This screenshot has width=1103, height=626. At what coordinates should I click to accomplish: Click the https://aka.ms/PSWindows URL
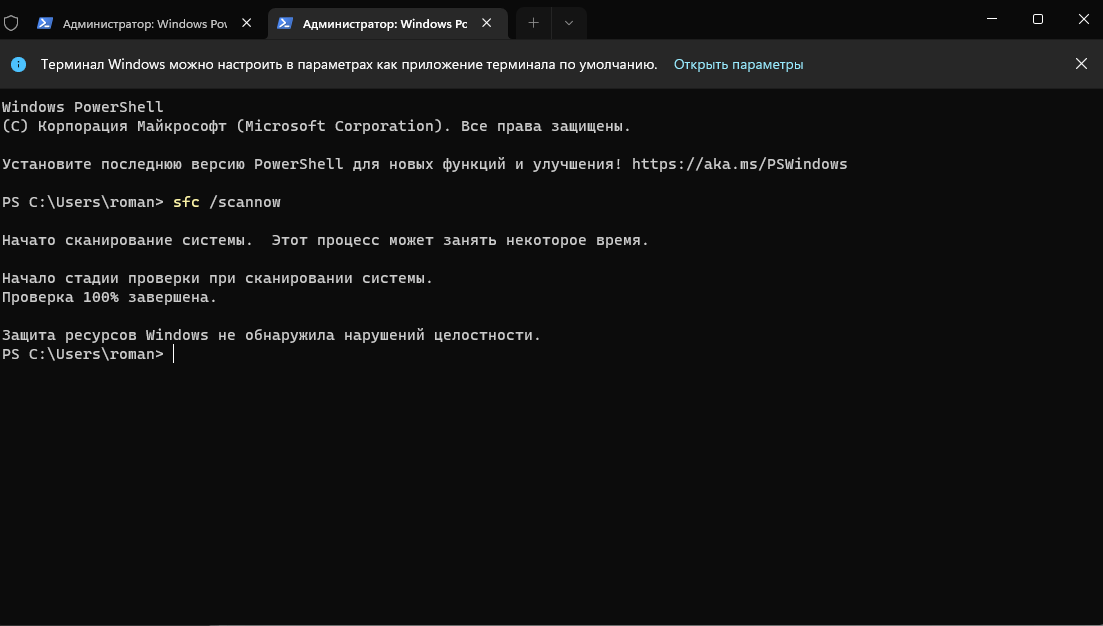[x=739, y=164]
